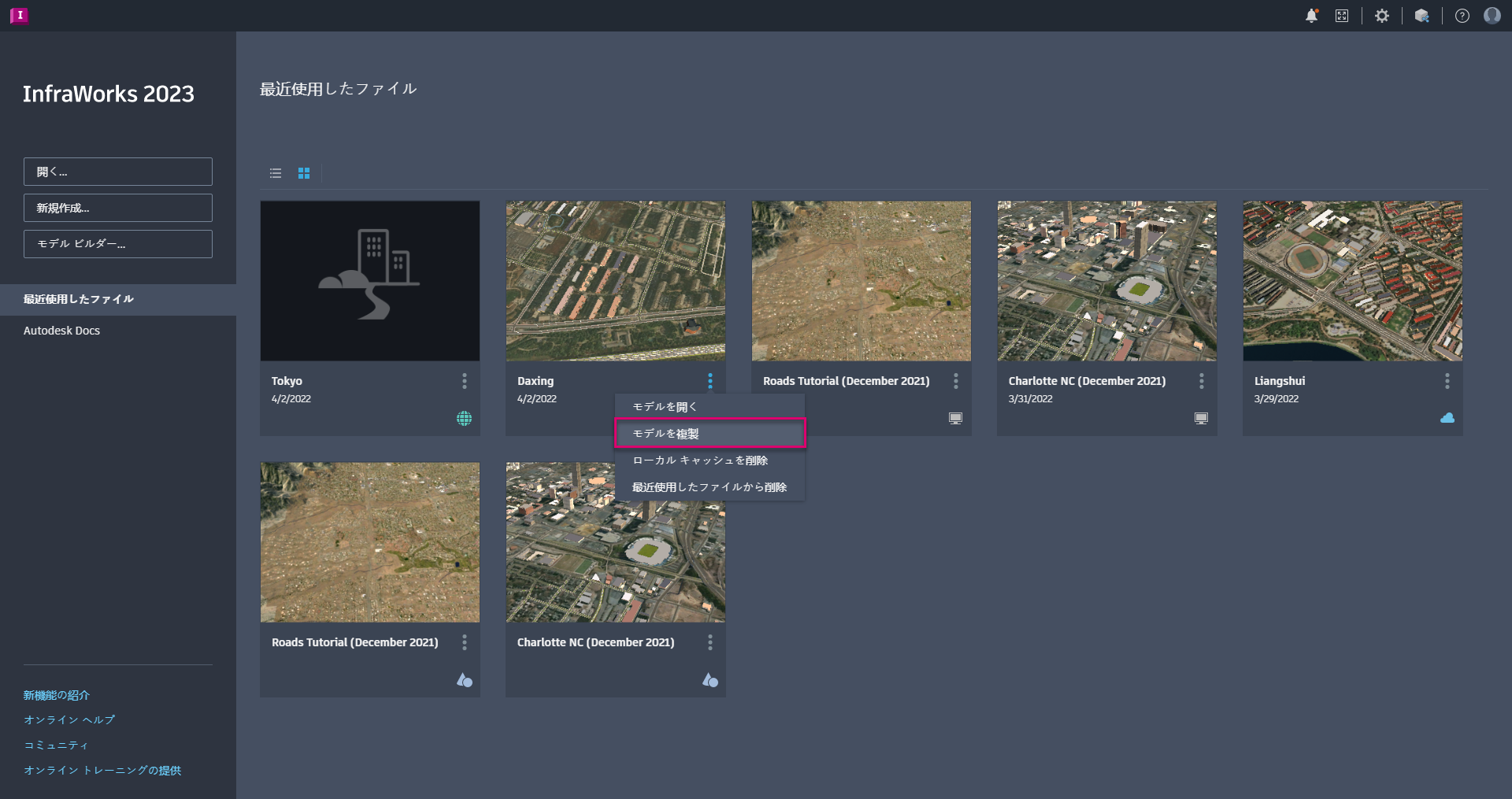Open options for second-row Roads Tutorial card

[x=465, y=642]
